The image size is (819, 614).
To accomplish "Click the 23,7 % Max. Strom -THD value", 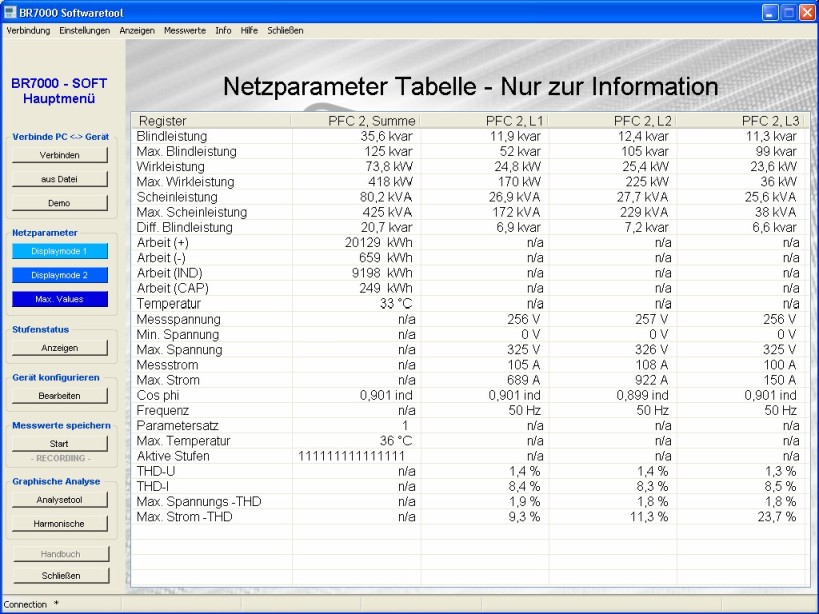I will tap(777, 516).
